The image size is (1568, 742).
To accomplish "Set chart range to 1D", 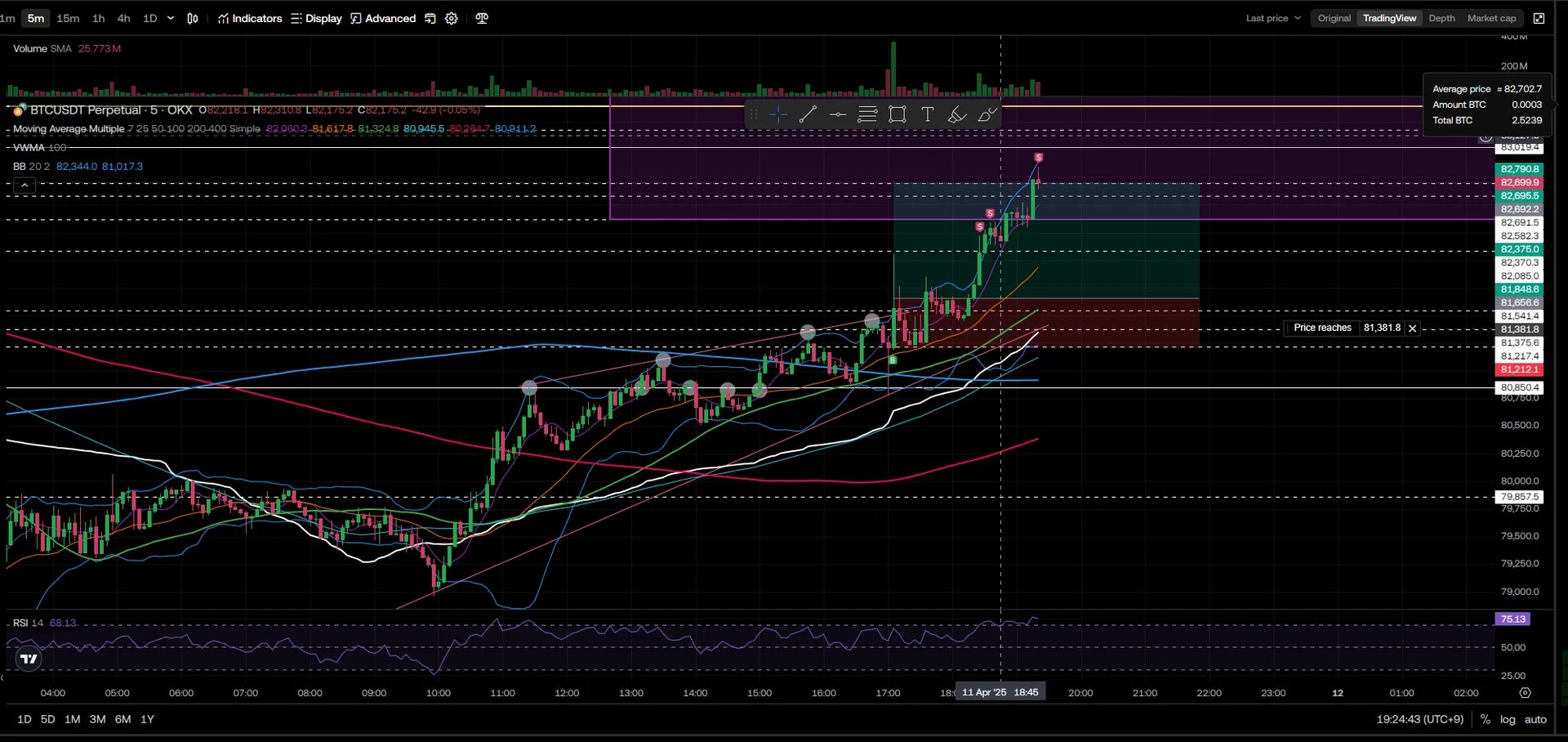I will (24, 719).
